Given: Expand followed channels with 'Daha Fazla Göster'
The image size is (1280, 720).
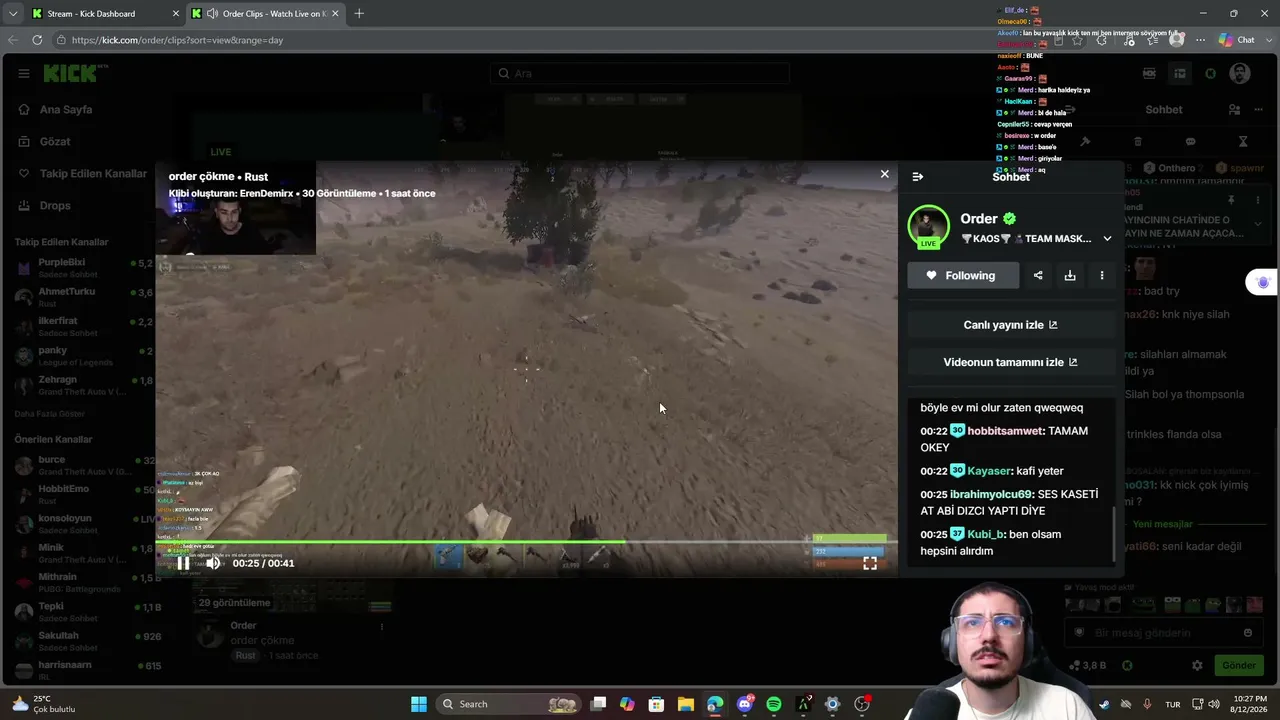Looking at the screenshot, I should [x=50, y=413].
